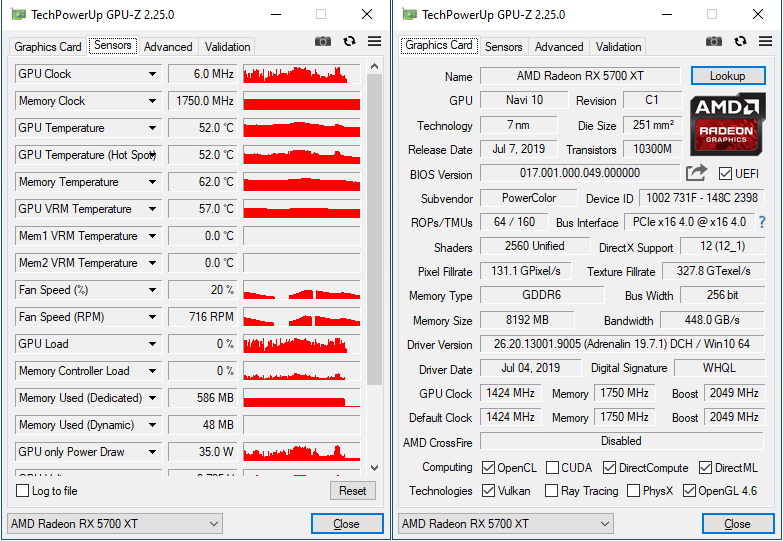Click Close button in Sensors window
This screenshot has width=783, height=541.
(x=347, y=524)
